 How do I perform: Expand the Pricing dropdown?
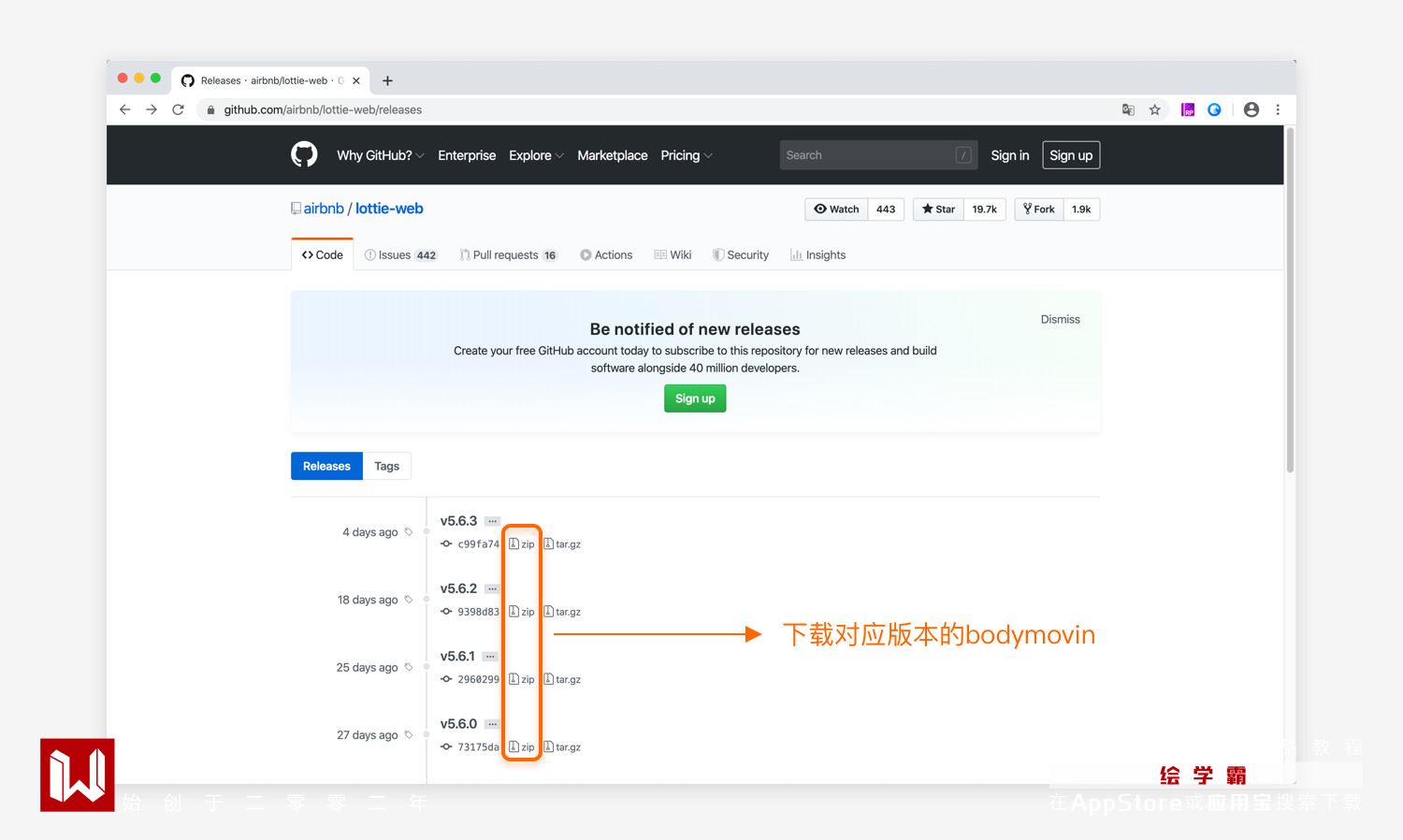tap(687, 155)
